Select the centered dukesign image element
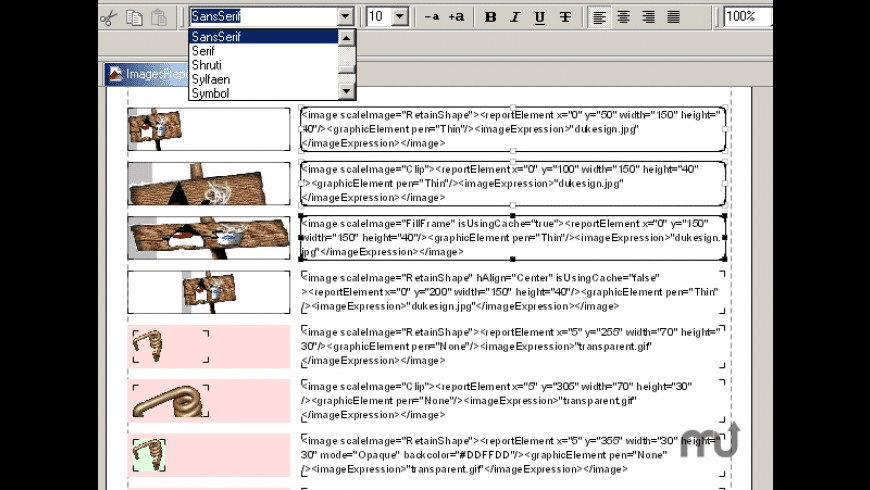870x490 pixels. (209, 292)
